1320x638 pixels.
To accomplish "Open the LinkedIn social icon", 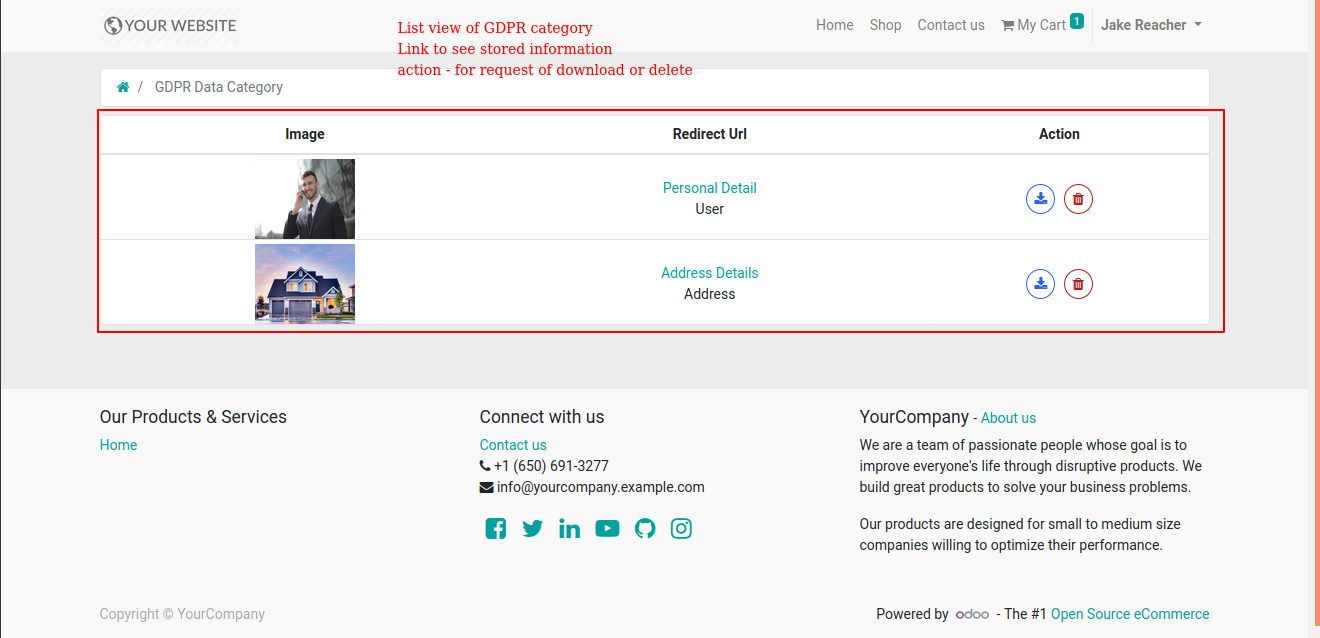I will [x=570, y=529].
